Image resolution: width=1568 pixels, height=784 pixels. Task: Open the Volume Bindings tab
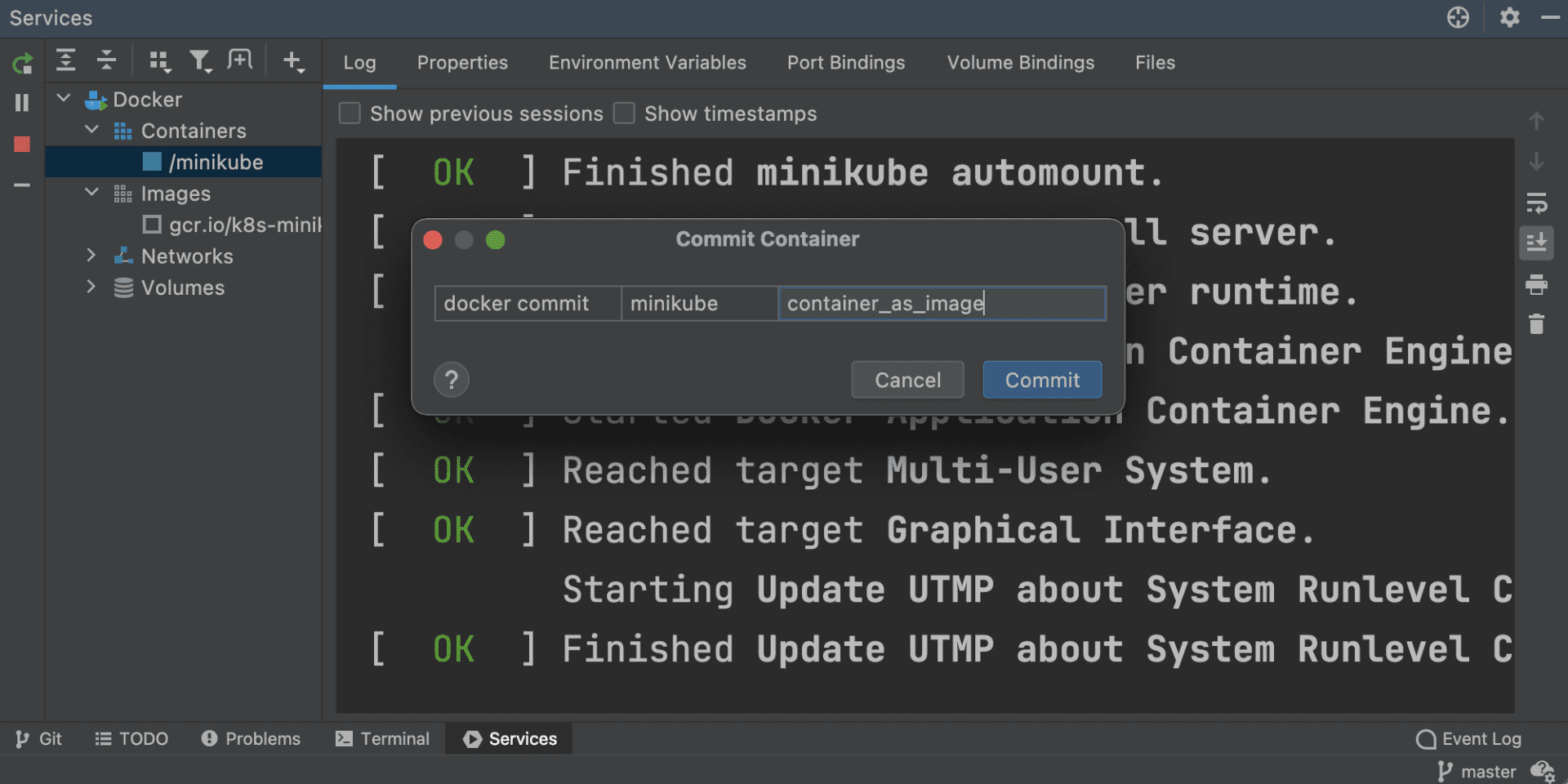tap(1020, 63)
